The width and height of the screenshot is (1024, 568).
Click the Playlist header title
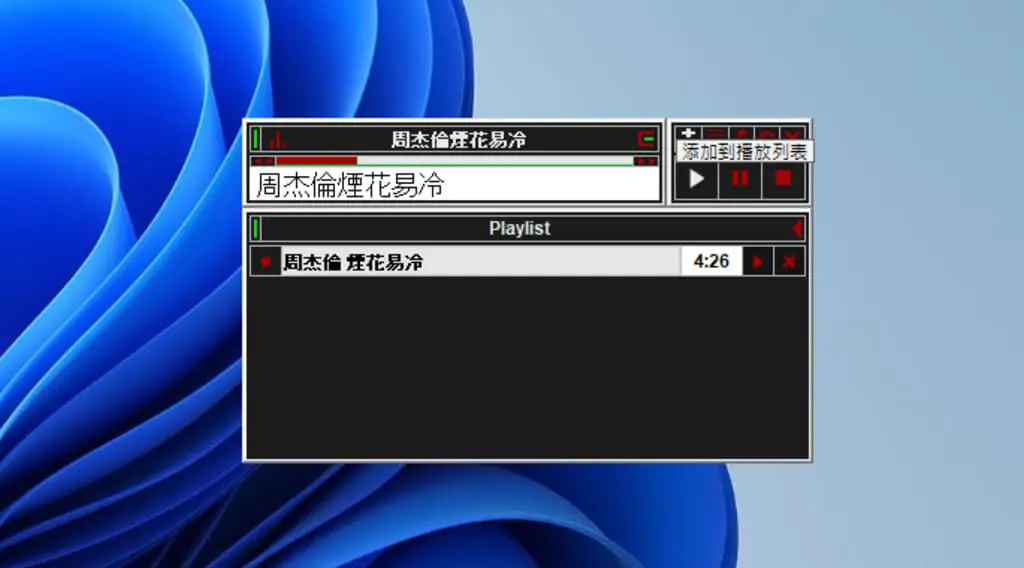[520, 229]
